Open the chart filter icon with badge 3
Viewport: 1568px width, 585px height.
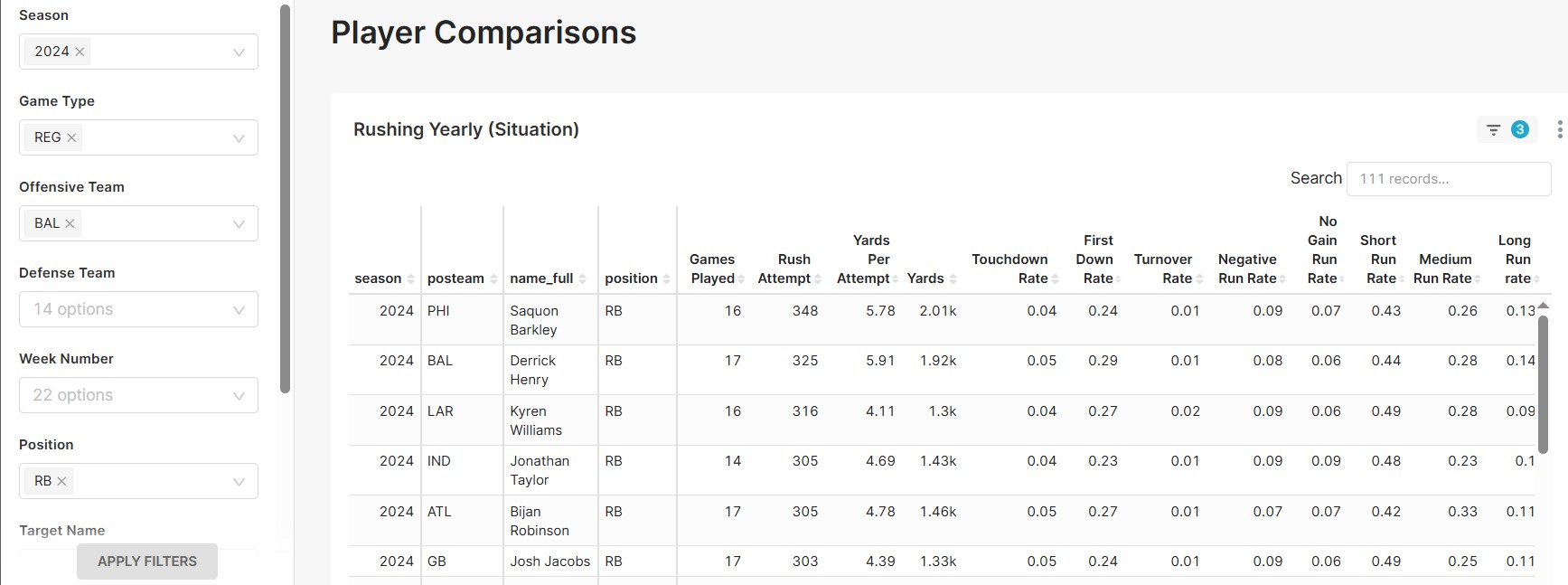pyautogui.click(x=1506, y=130)
